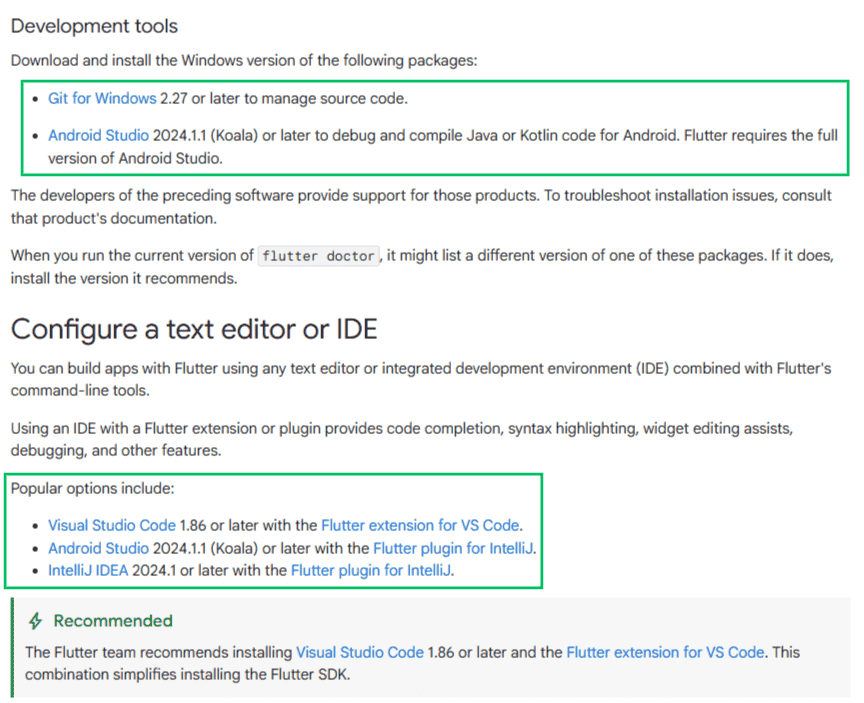Viewport: 864px width, 703px height.
Task: Open the Android Studio link under Development tools
Action: (x=98, y=136)
